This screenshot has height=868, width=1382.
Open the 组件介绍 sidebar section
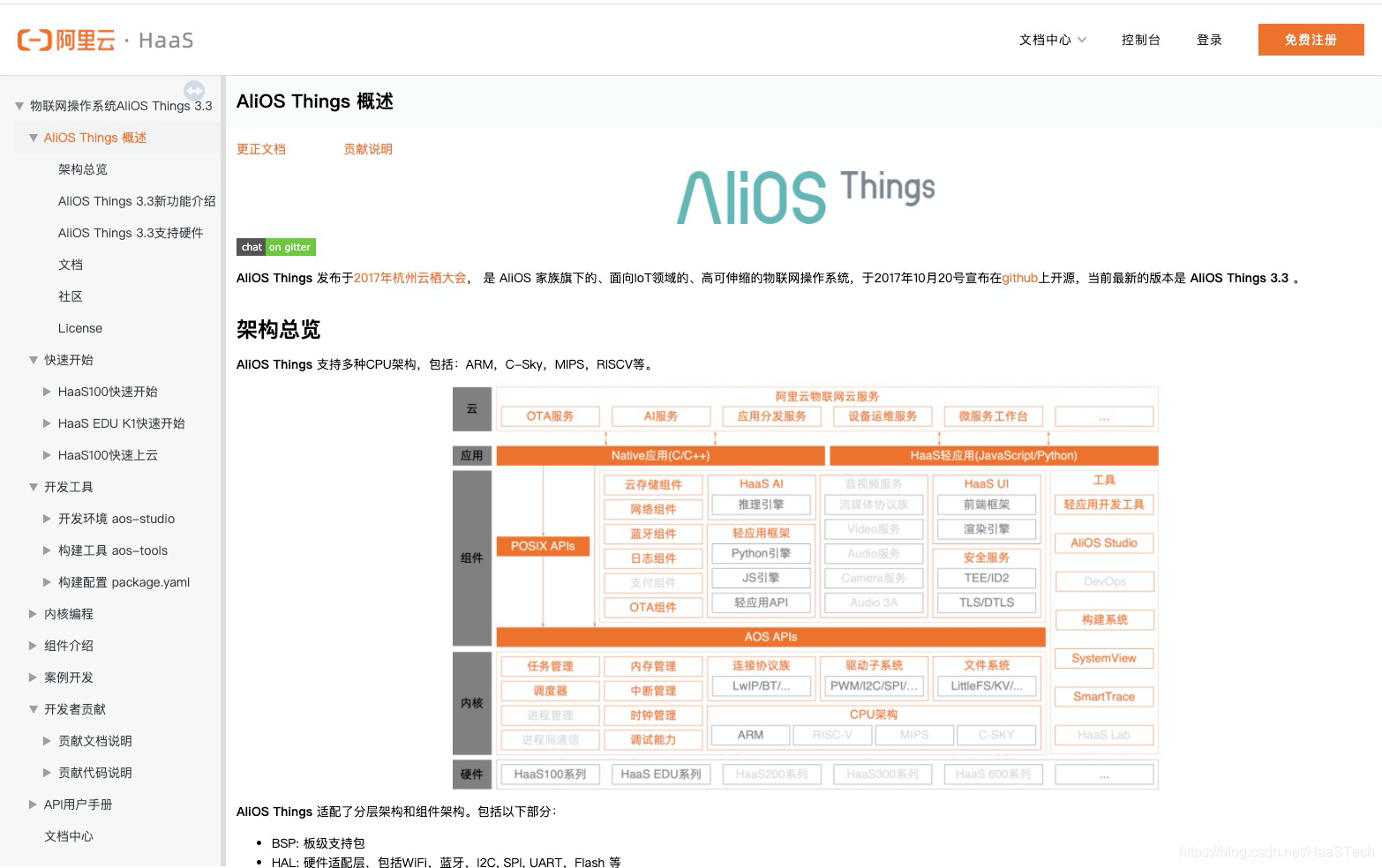pyautogui.click(x=69, y=646)
